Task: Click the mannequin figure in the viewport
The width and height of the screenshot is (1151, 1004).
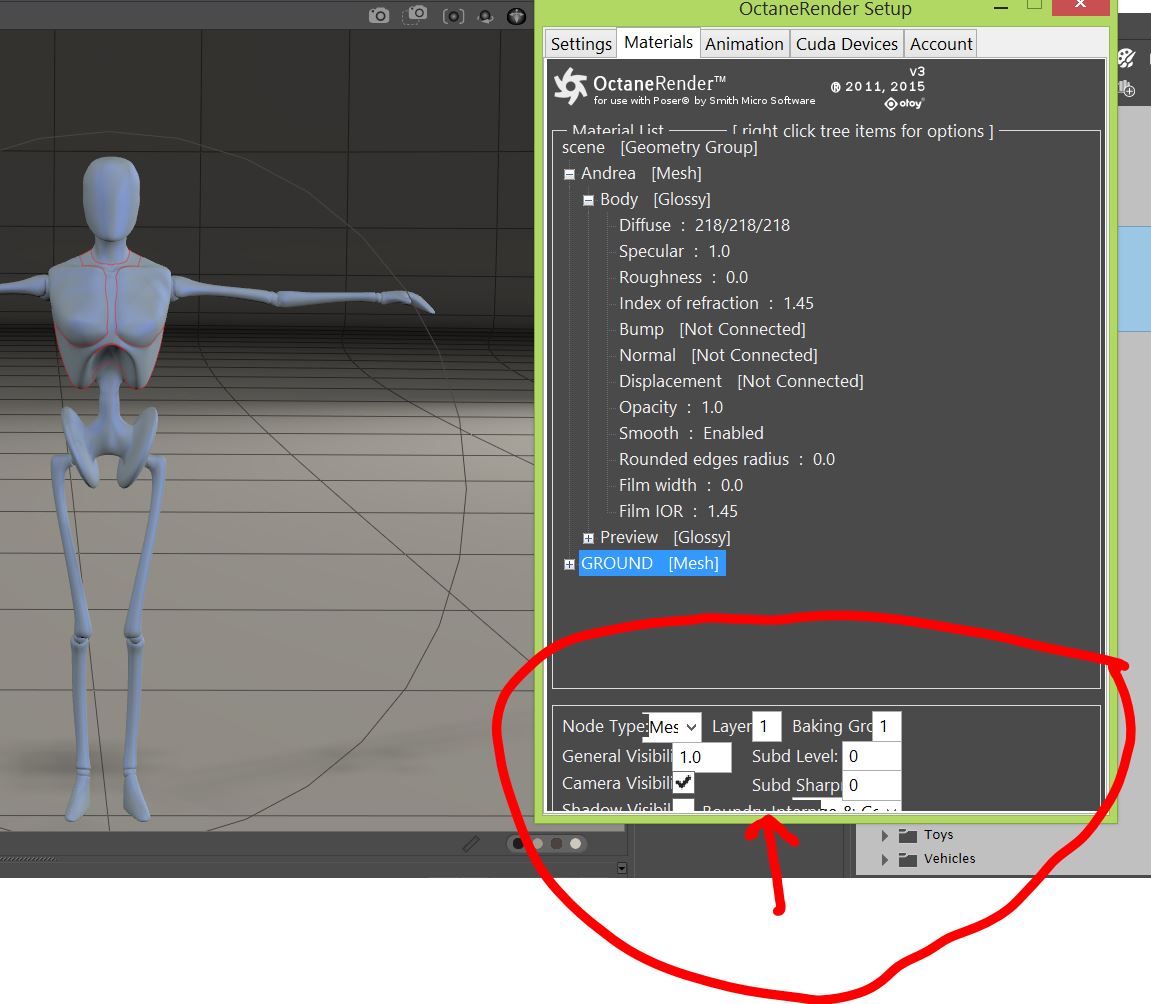Action: click(110, 308)
